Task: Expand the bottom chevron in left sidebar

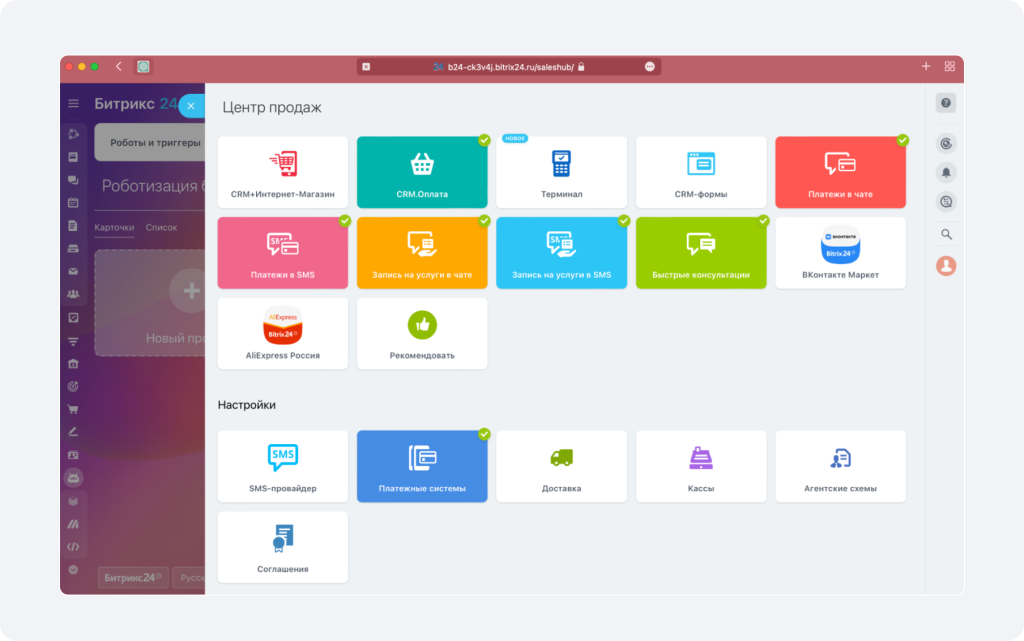Action: 73,570
